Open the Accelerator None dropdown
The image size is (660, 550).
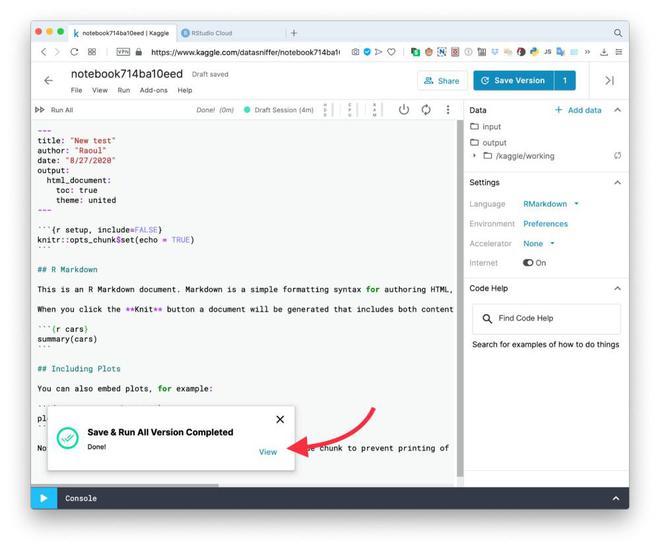(x=539, y=244)
